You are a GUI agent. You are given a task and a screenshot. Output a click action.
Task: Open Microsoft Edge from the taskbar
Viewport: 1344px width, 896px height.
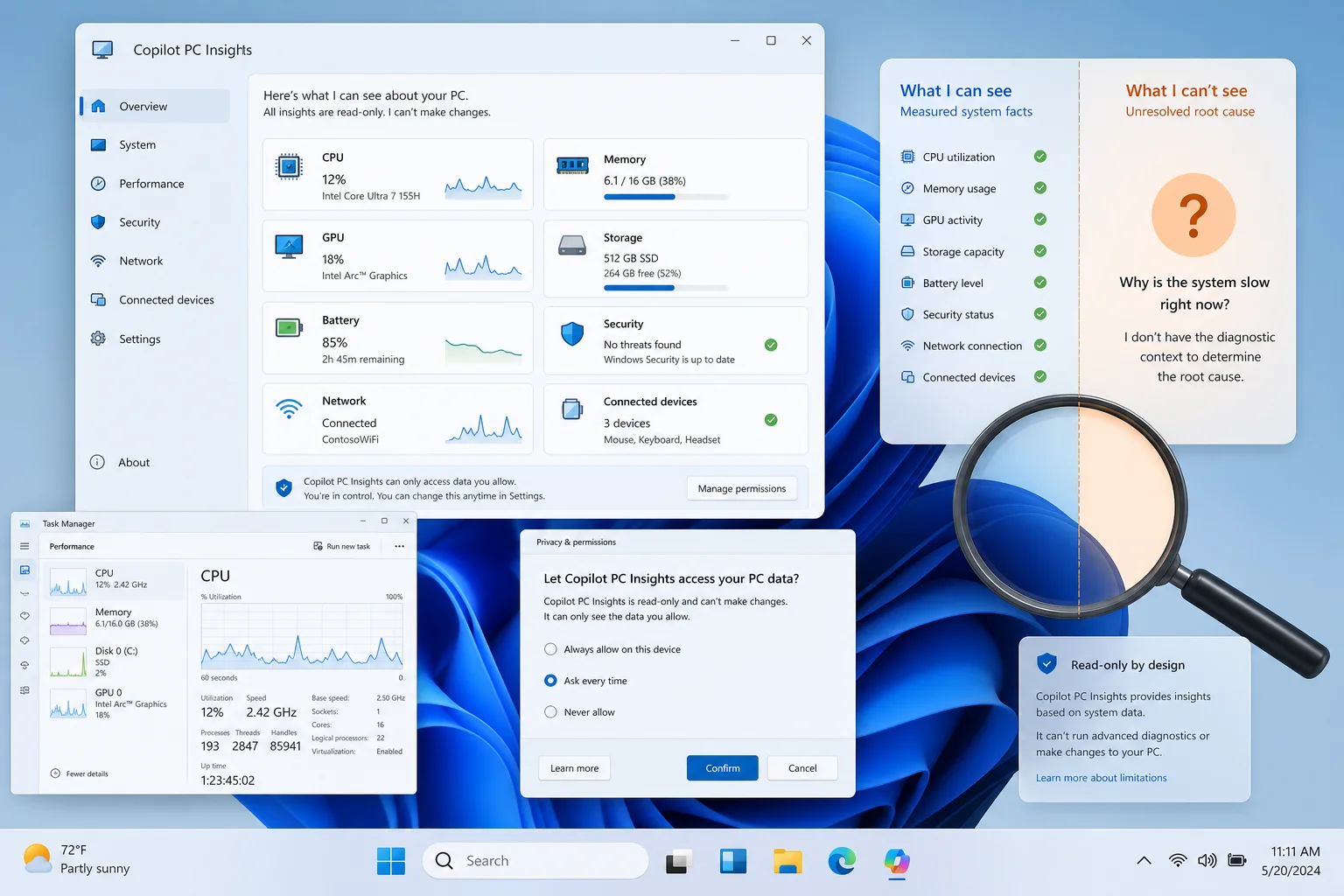pos(842,862)
